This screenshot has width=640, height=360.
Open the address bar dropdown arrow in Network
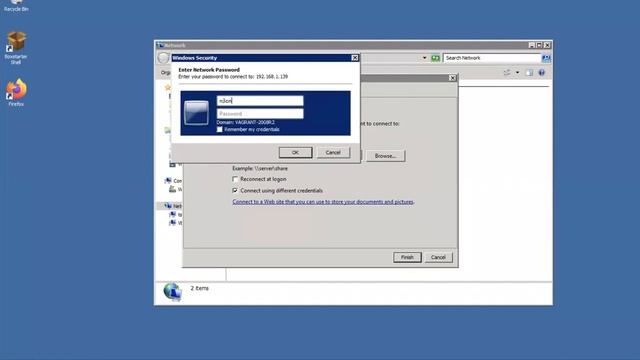coord(424,58)
